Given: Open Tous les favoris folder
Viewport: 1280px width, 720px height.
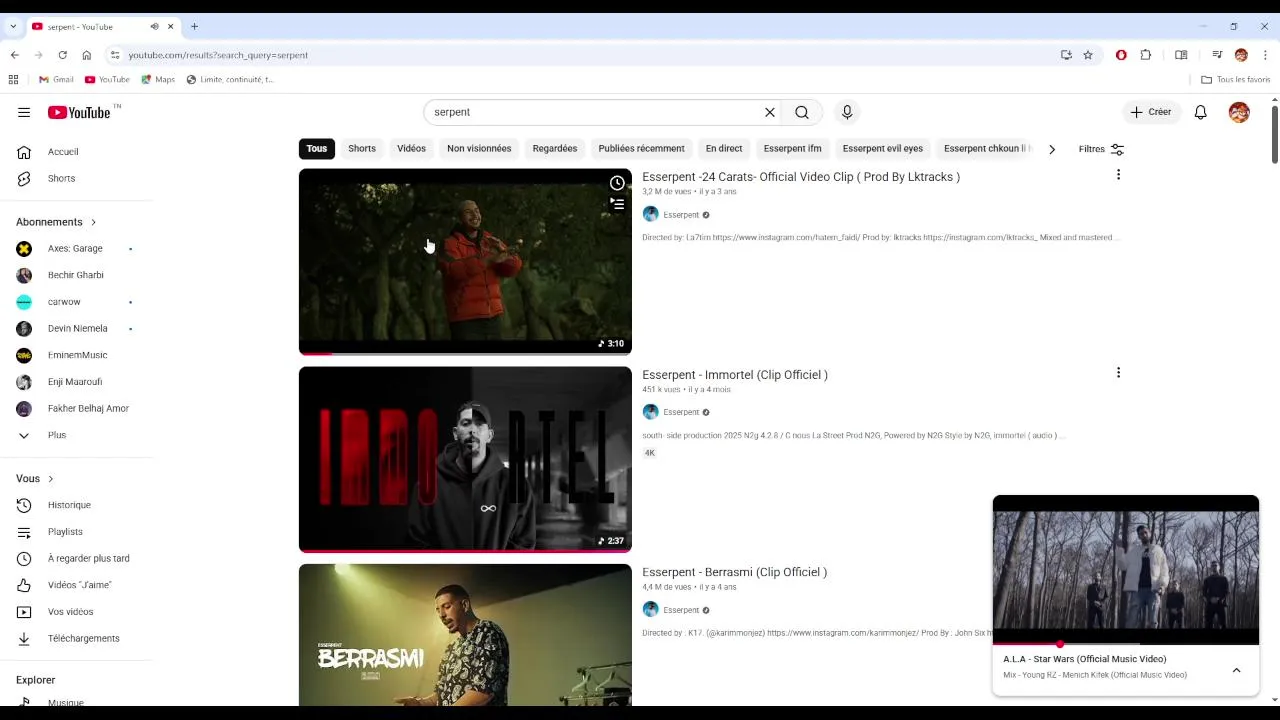Looking at the screenshot, I should click(x=1236, y=80).
